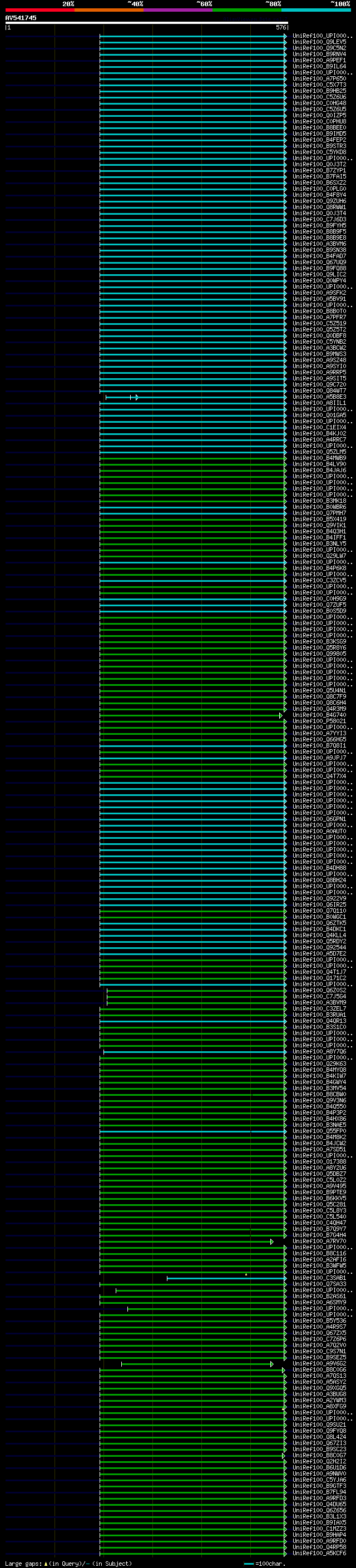The image size is (356, 1568).
Task: Click the red ~20% identity legend bar
Action: (x=39, y=10)
